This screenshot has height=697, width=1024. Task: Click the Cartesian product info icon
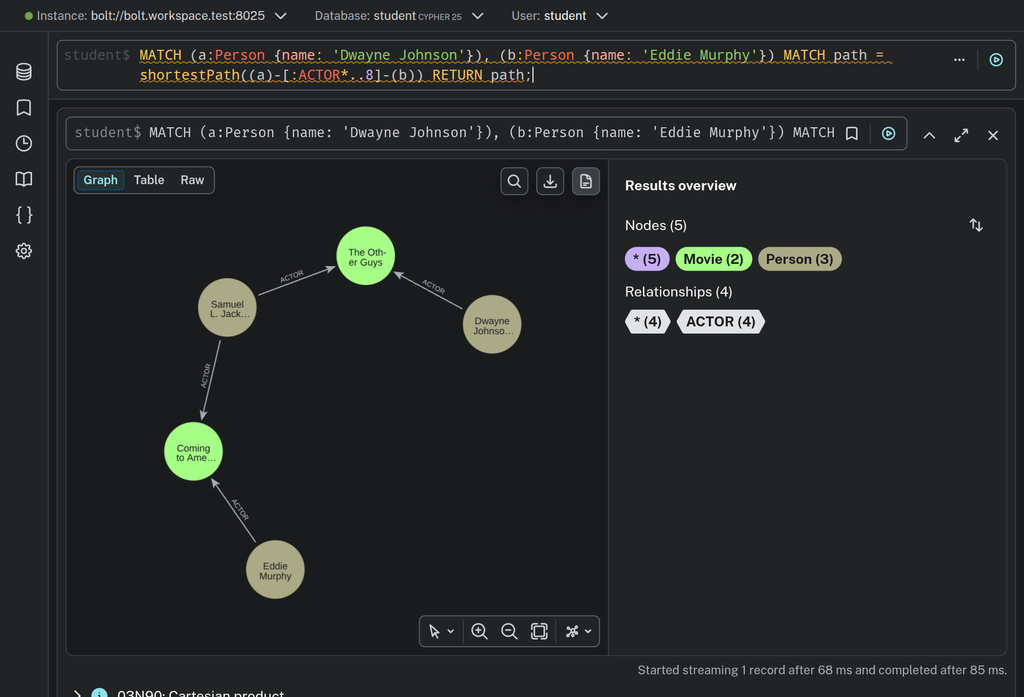click(99, 693)
